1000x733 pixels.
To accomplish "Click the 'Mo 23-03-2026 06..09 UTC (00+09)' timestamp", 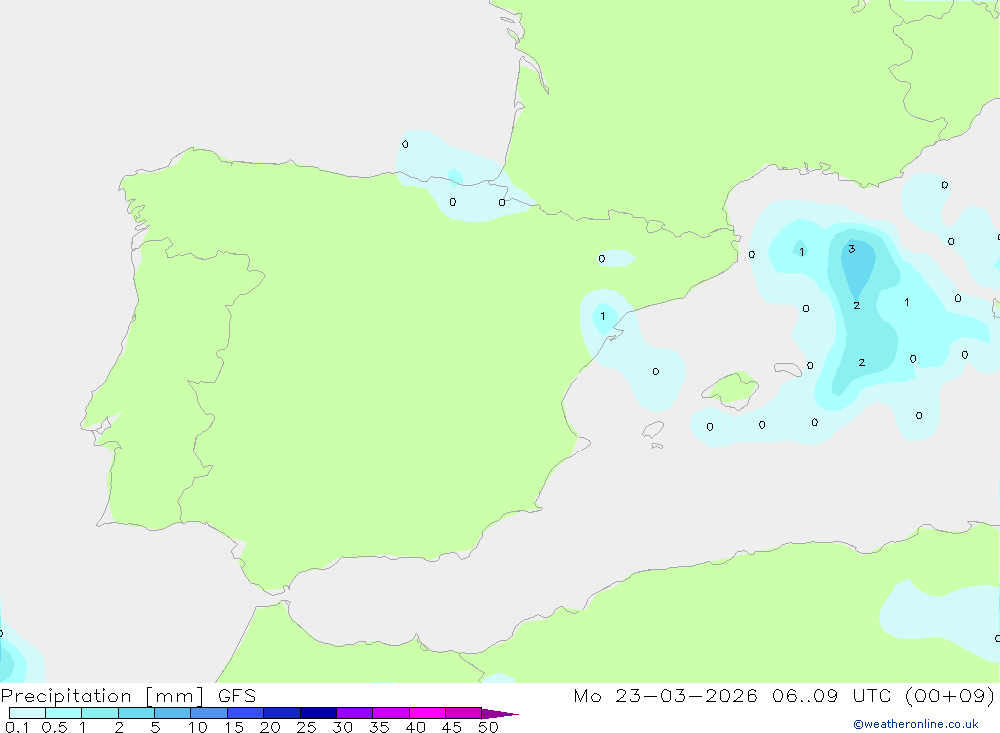I will (784, 696).
